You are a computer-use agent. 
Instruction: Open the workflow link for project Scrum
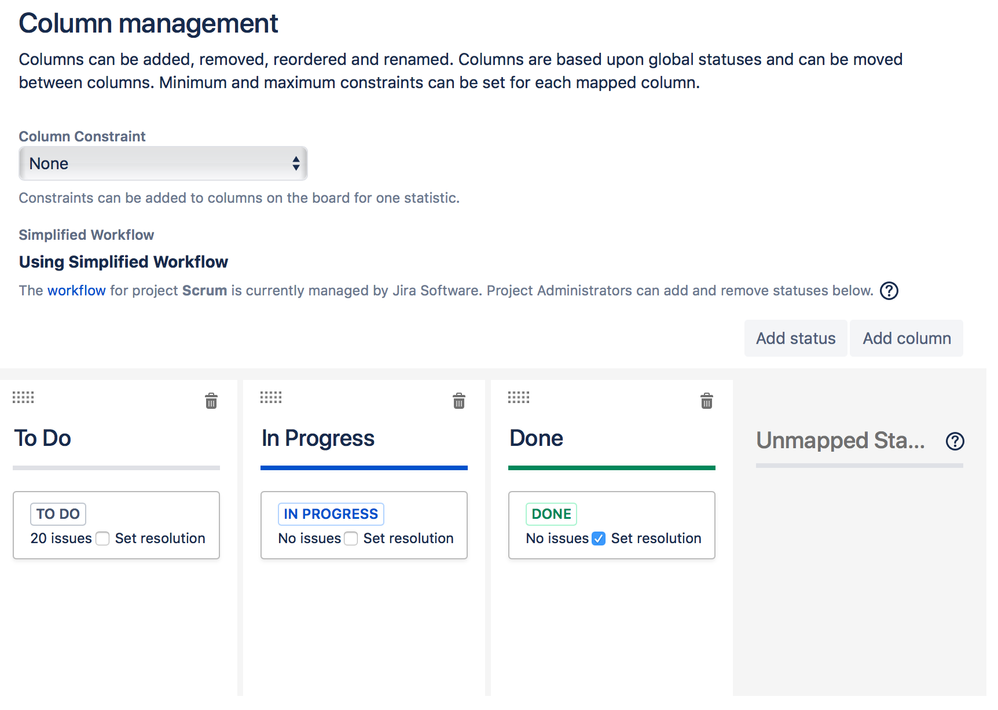[x=76, y=291]
